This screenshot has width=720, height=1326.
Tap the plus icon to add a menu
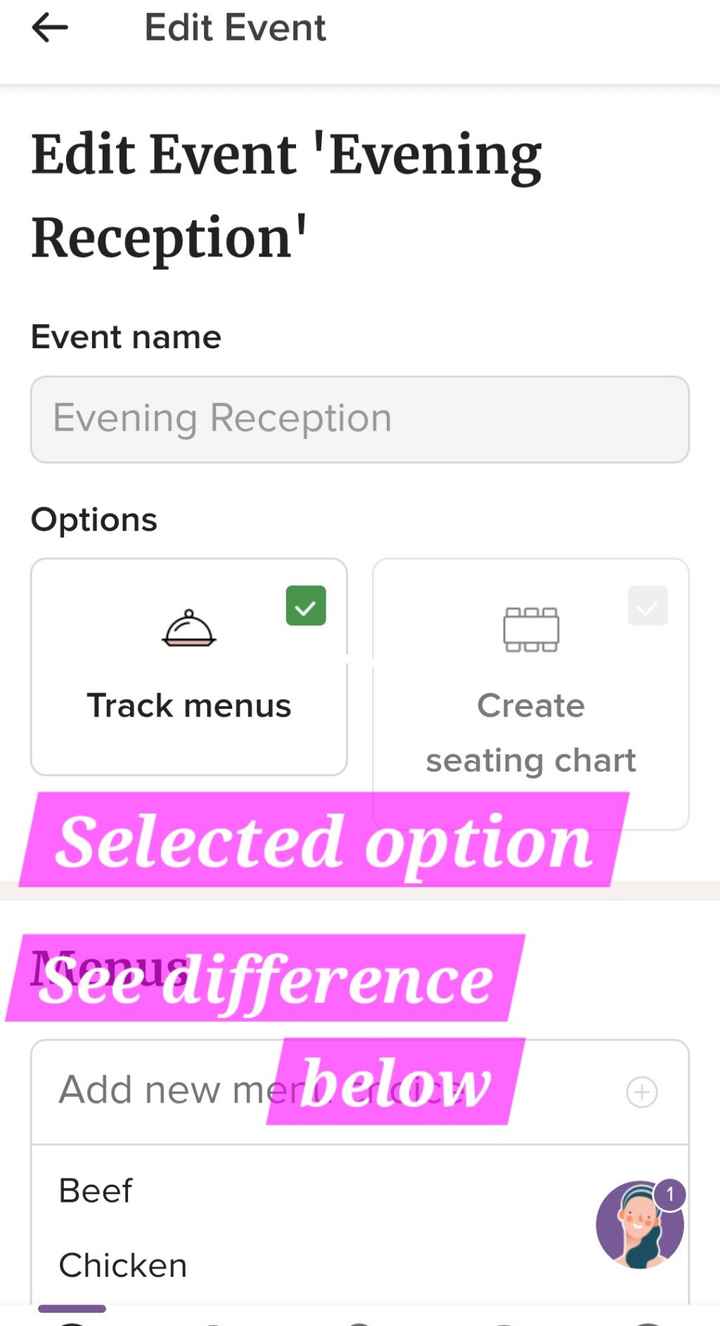(x=641, y=1092)
